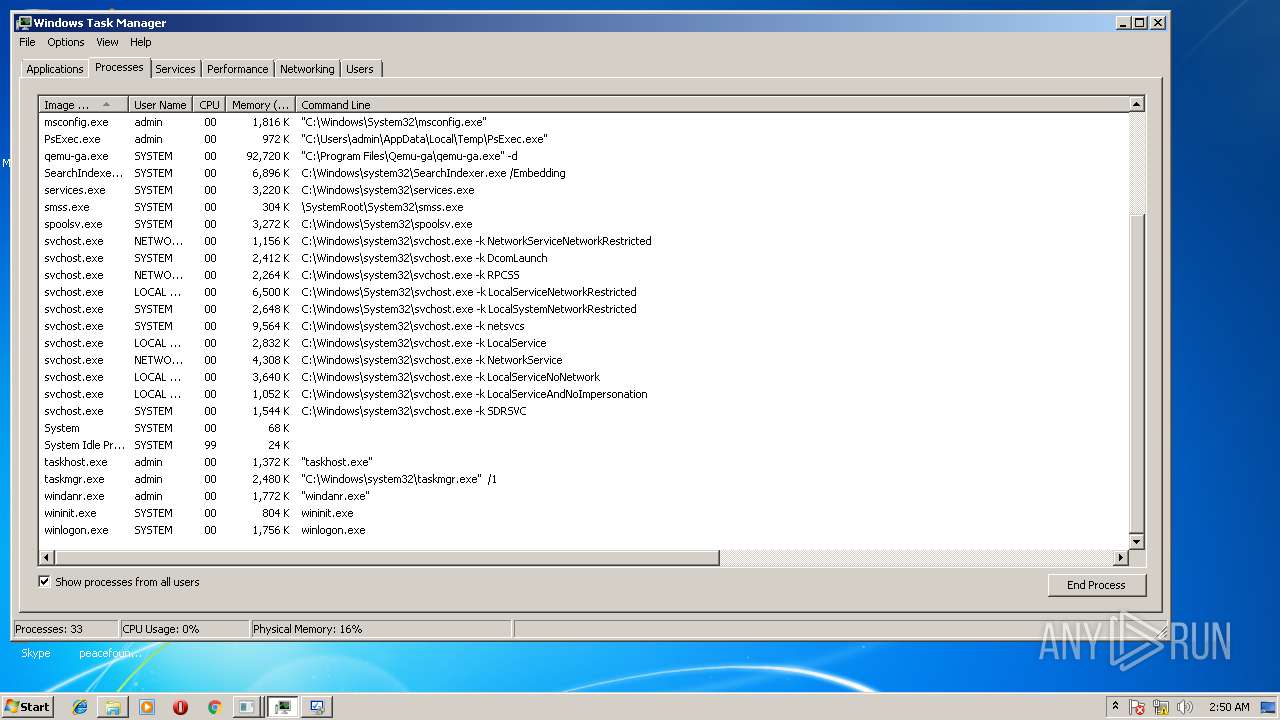
Task: Open the View menu
Action: pos(107,42)
